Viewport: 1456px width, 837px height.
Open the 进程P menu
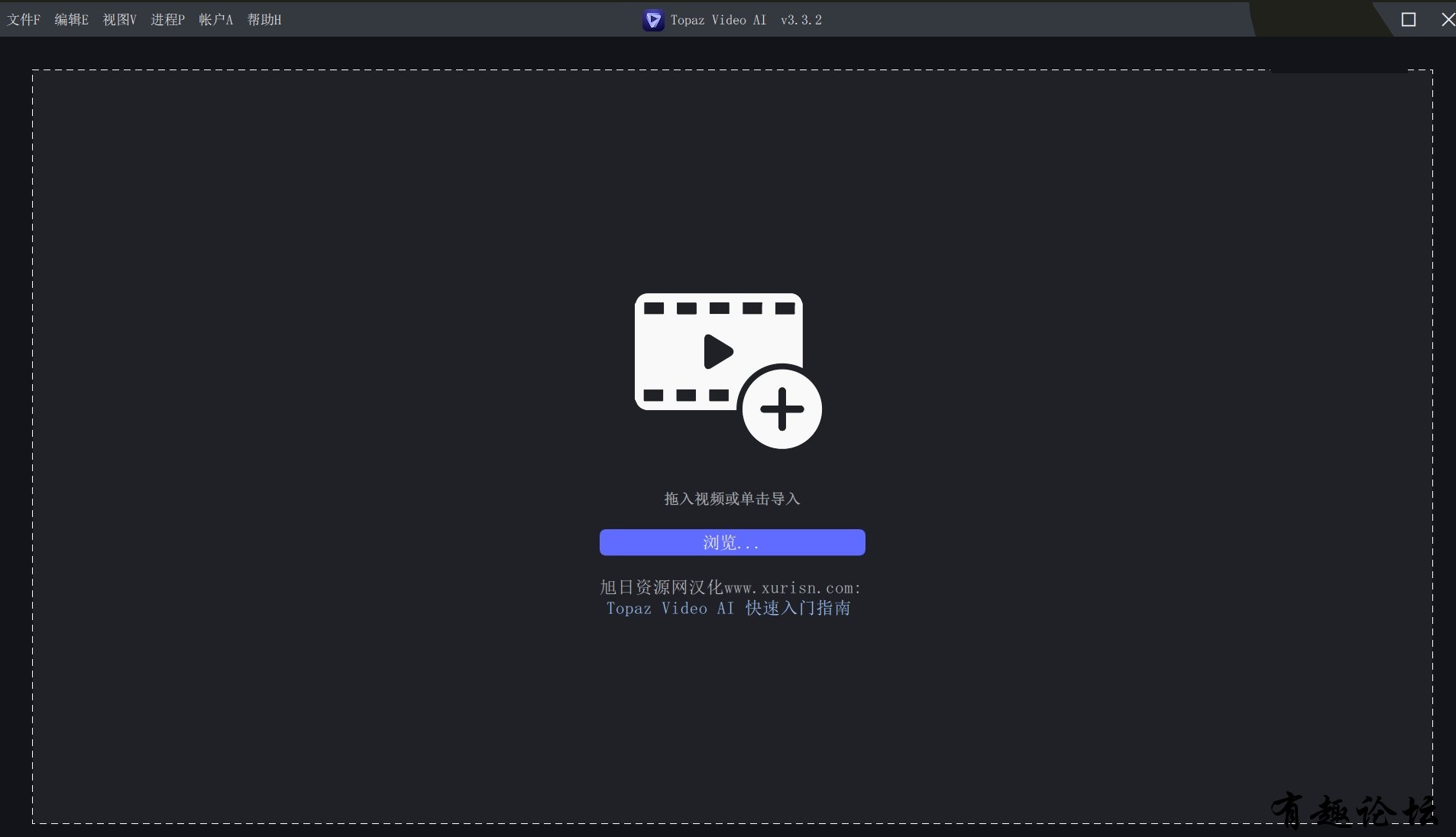[x=168, y=20]
